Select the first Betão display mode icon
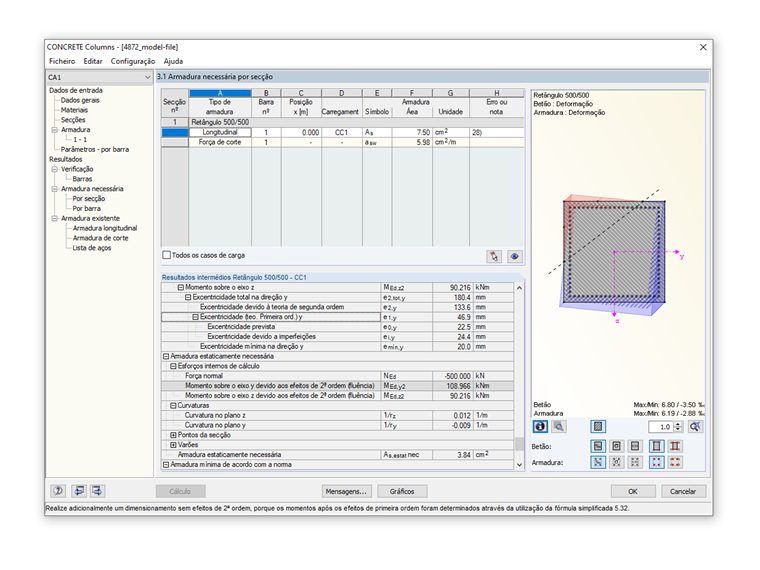 click(598, 446)
